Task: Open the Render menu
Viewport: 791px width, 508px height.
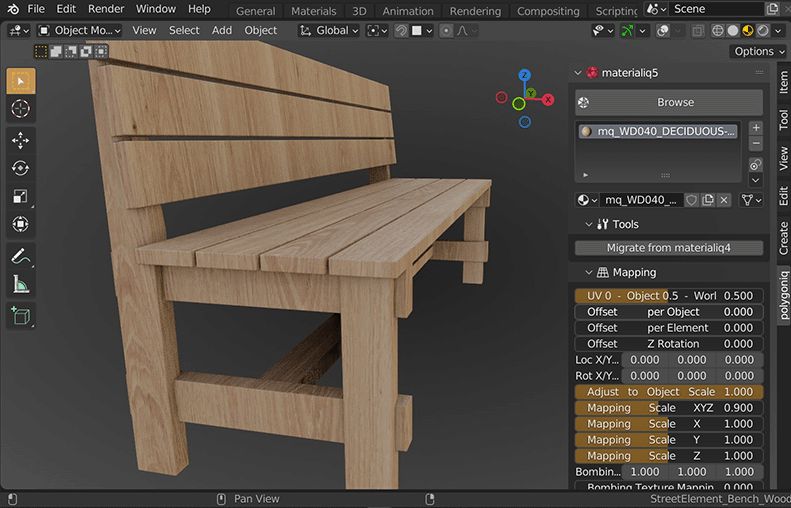Action: (x=106, y=9)
